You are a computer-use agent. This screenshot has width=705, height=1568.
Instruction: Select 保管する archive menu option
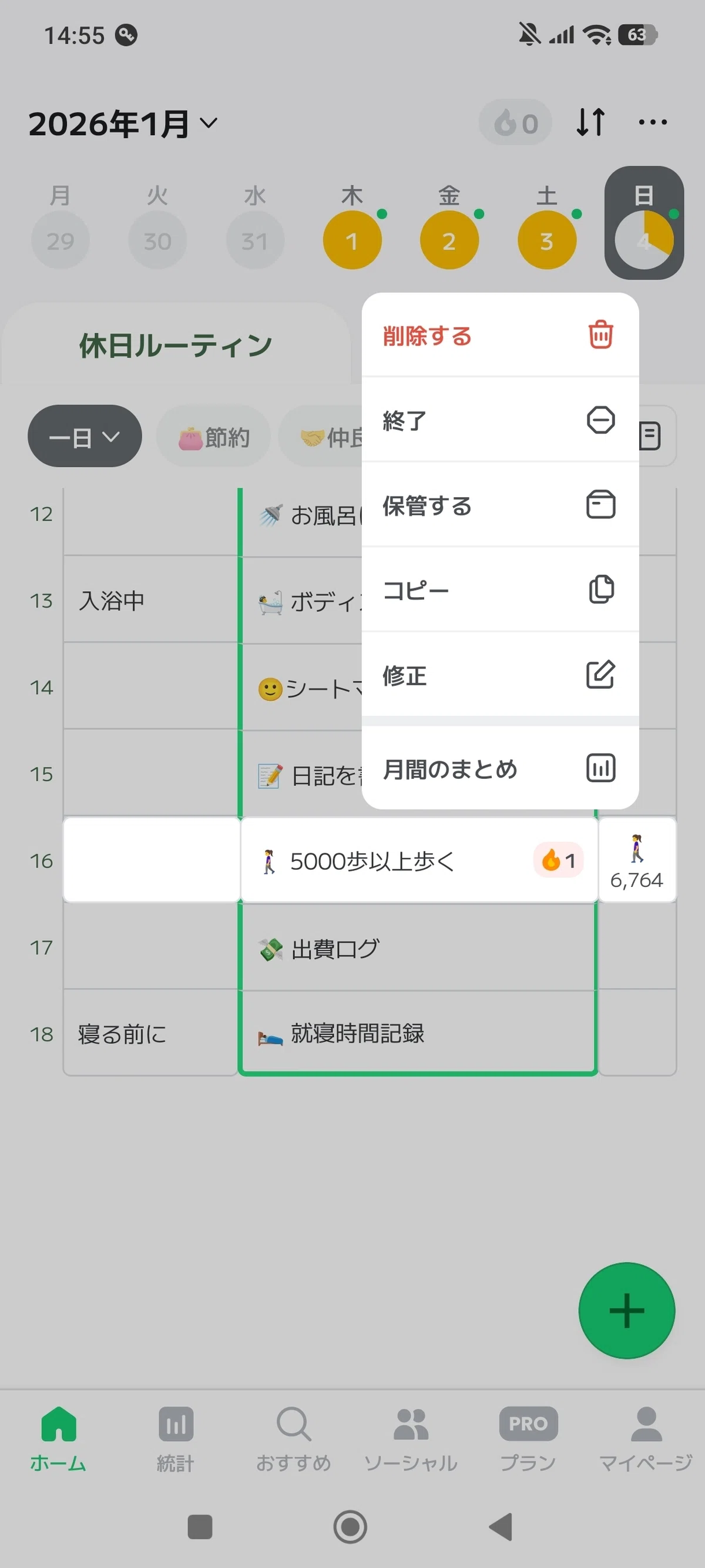500,505
